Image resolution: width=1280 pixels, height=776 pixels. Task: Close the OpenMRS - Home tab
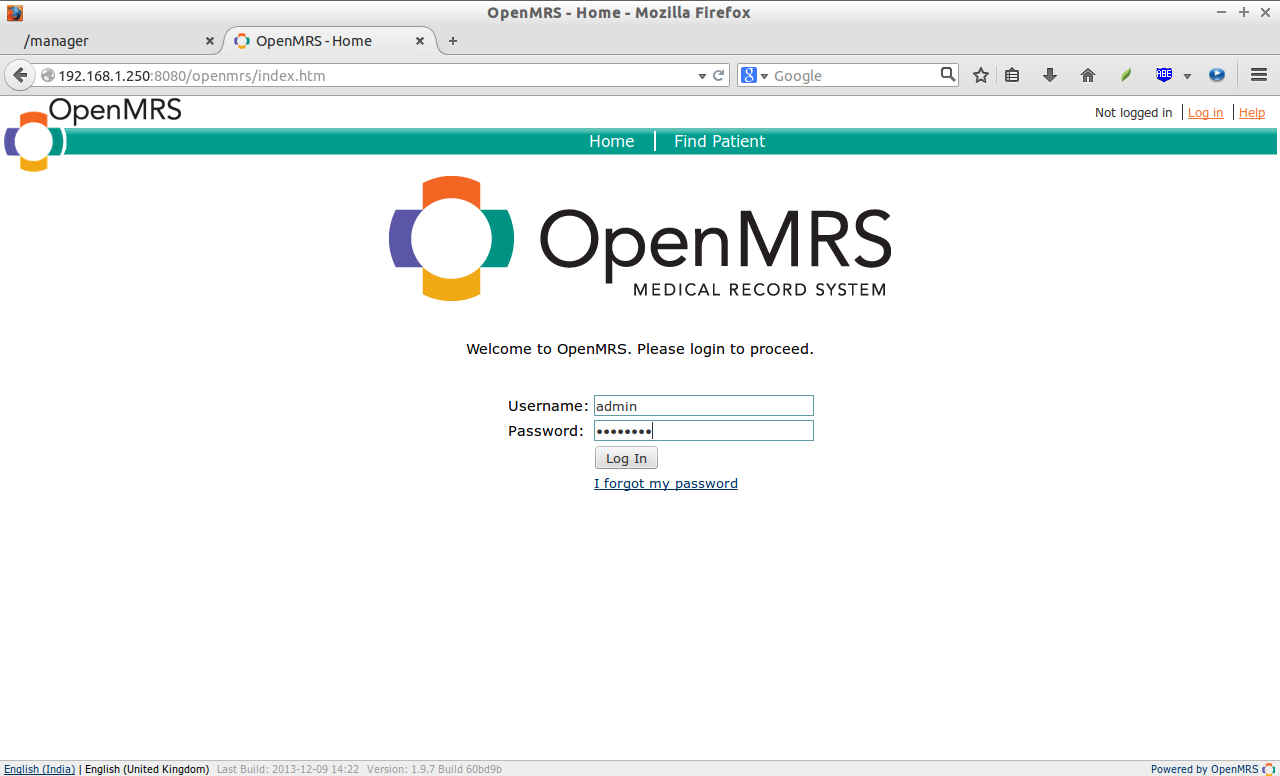[420, 41]
